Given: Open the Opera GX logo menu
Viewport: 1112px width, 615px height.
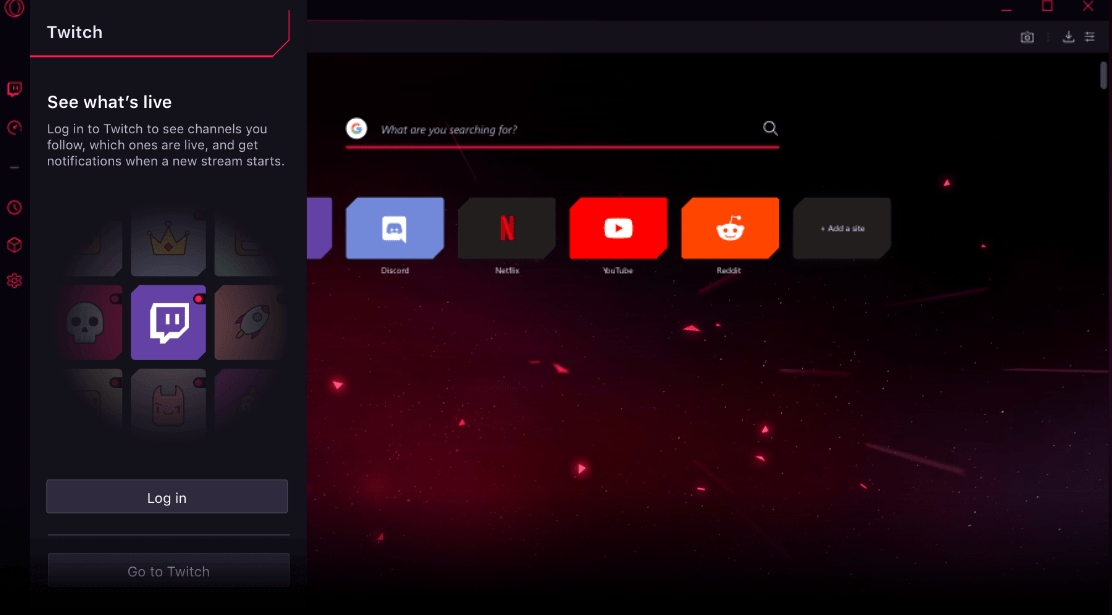Looking at the screenshot, I should pyautogui.click(x=14, y=9).
